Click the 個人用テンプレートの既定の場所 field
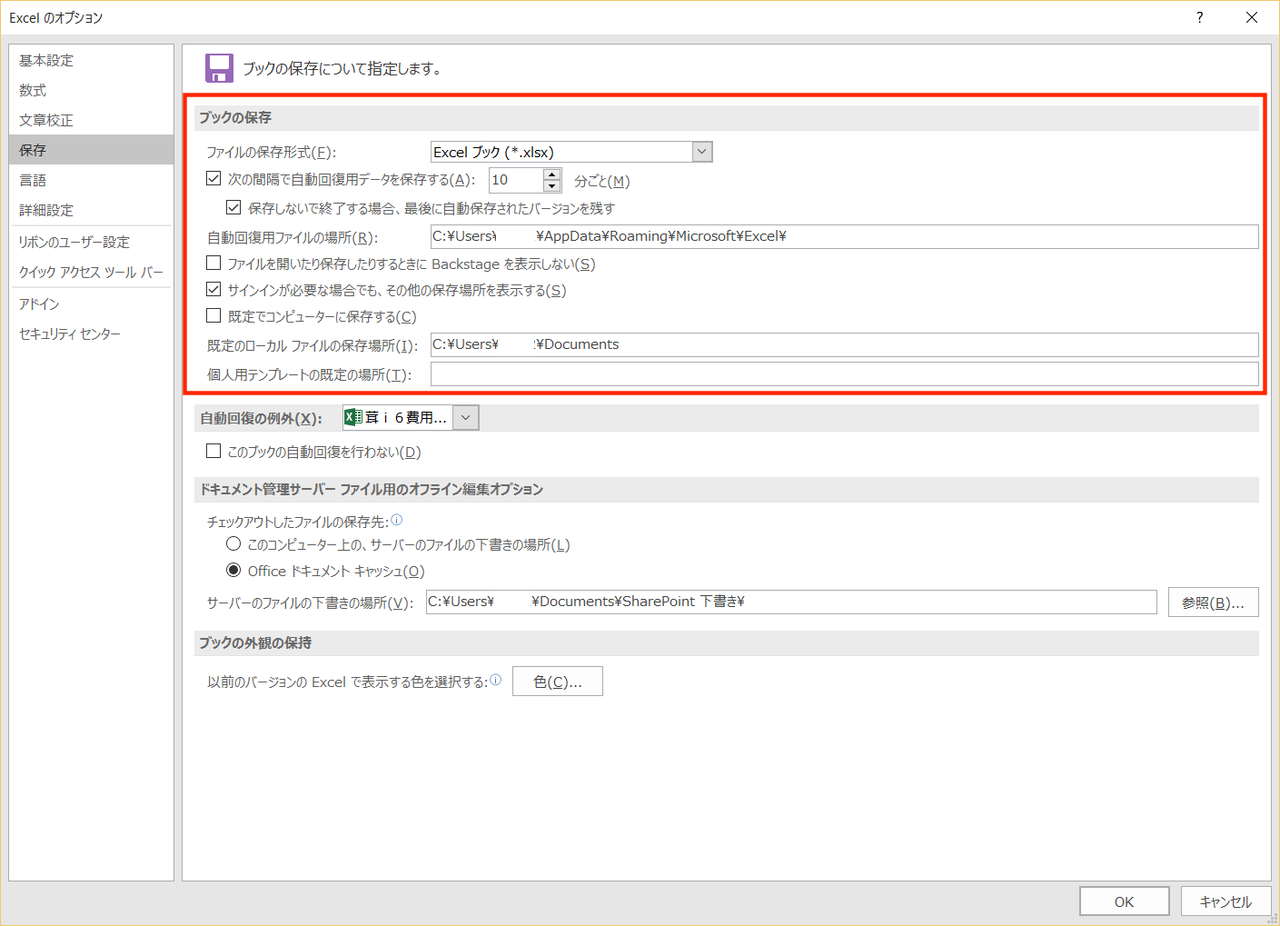 (844, 374)
